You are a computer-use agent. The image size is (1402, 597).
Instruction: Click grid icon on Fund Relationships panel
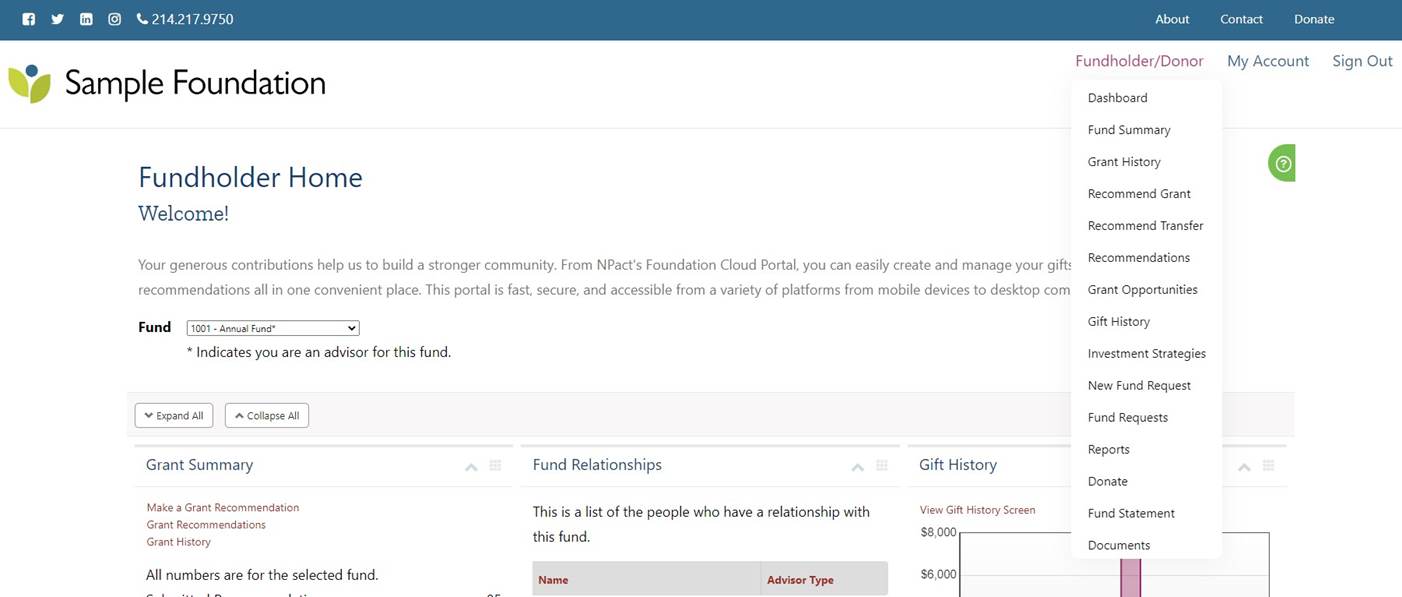click(882, 466)
